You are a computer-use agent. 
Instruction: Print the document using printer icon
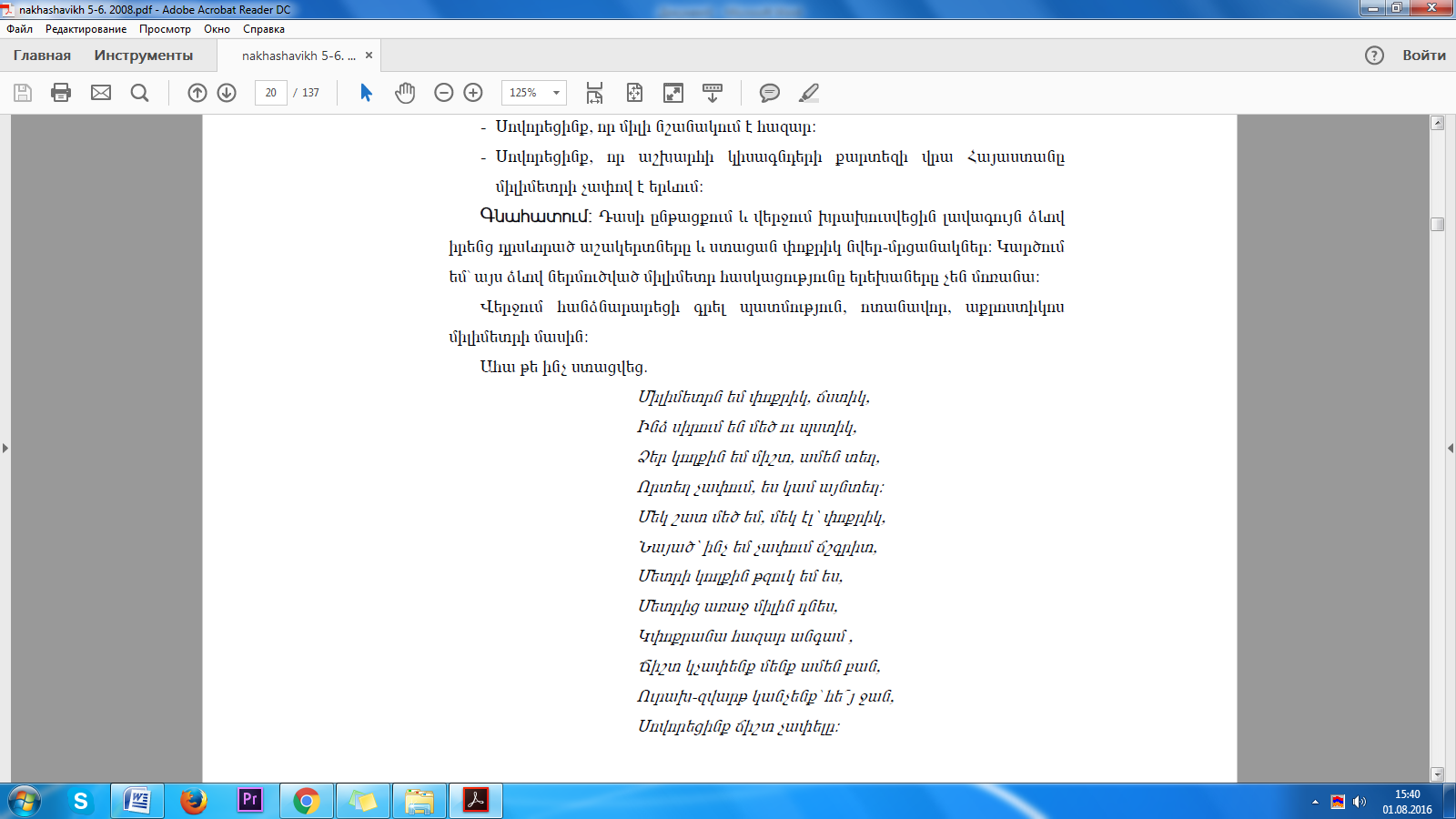pos(61,93)
